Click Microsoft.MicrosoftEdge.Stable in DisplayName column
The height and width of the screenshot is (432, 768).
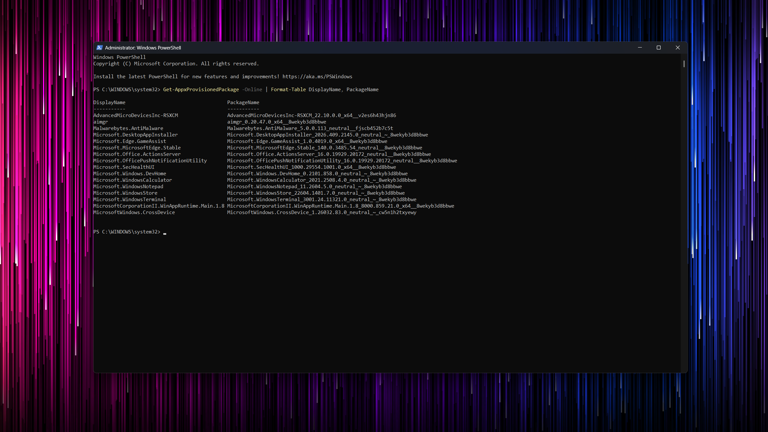(137, 147)
